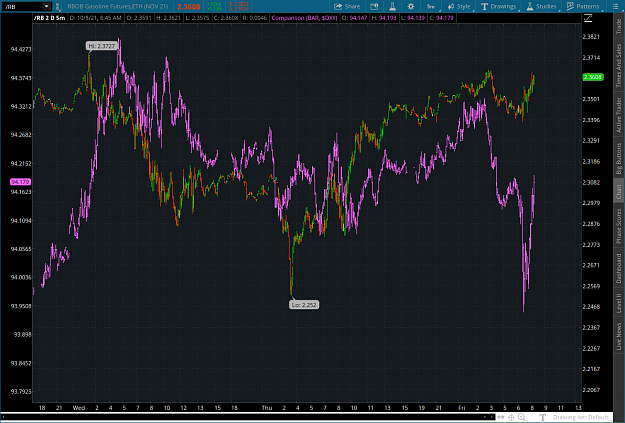
Task: Click the 'Wed' date label on time axis
Action: 79,407
